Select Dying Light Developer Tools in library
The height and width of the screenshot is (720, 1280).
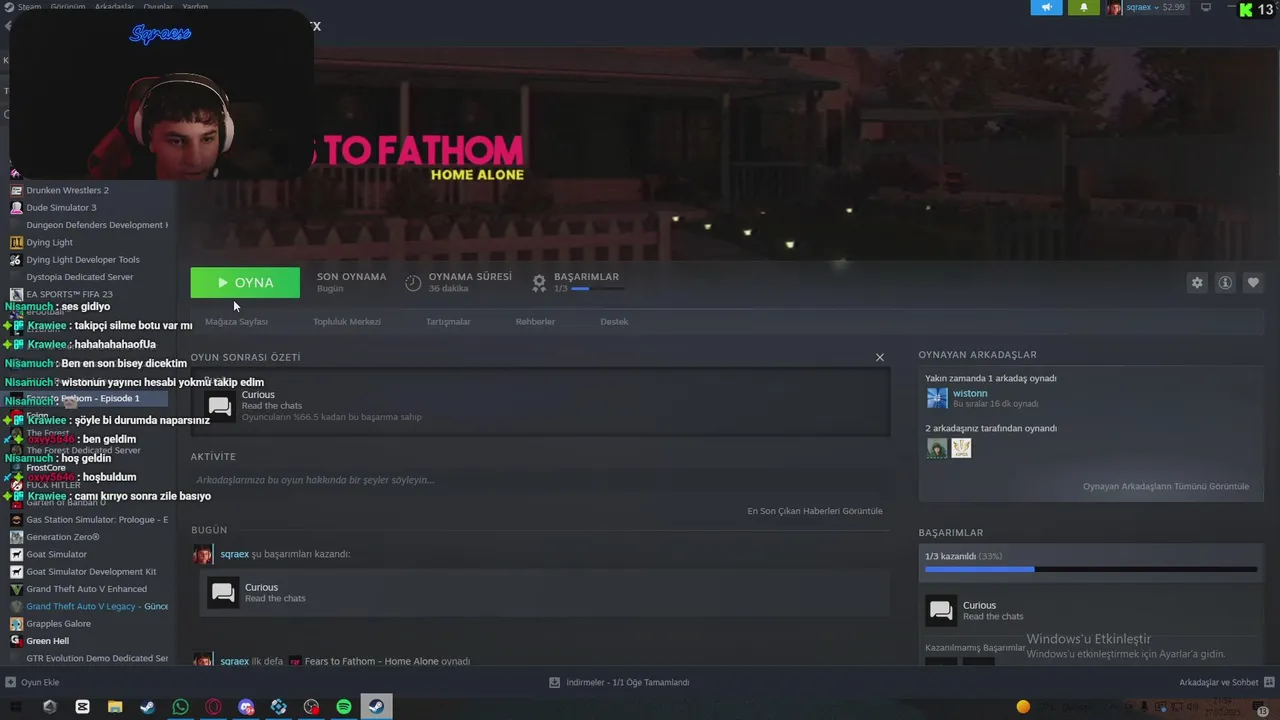(x=83, y=259)
